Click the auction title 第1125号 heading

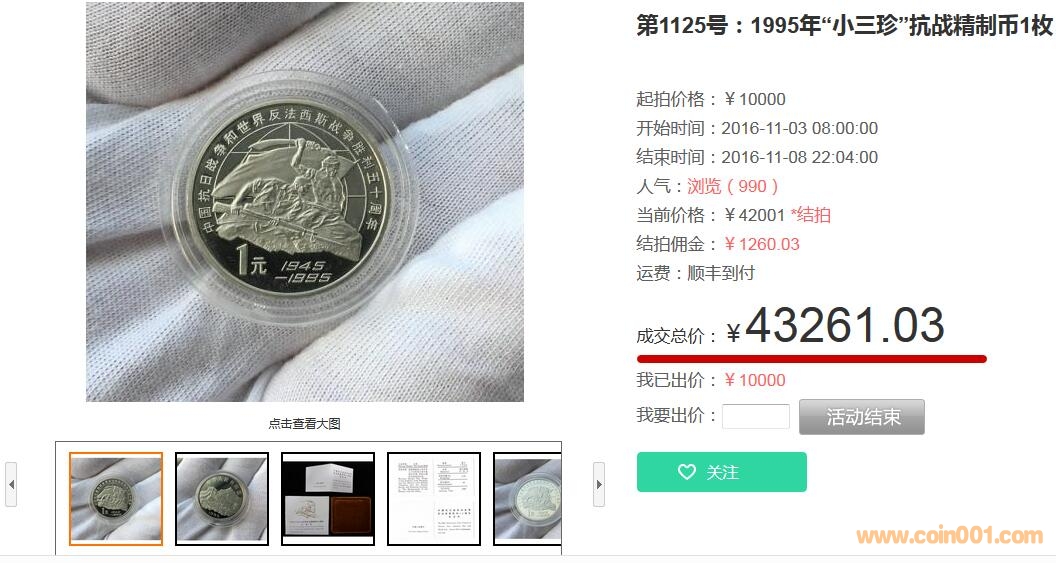pos(845,26)
